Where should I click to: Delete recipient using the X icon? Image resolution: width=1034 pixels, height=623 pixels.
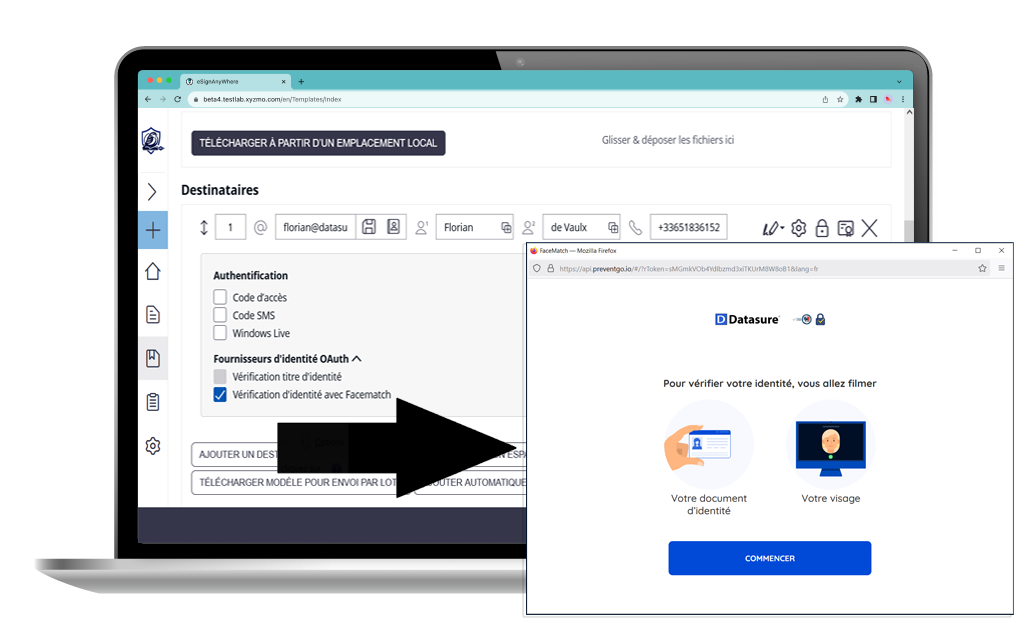click(x=869, y=227)
